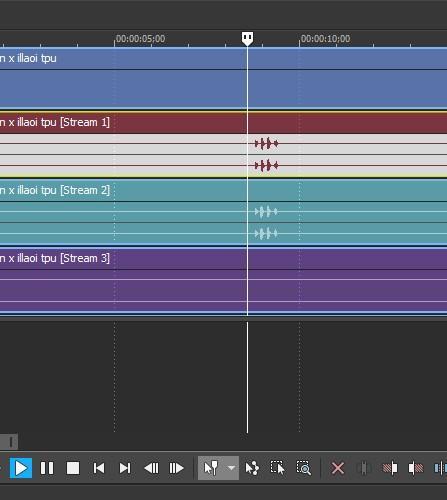Step forward one frame
This screenshot has width=447, height=500.
177,468
